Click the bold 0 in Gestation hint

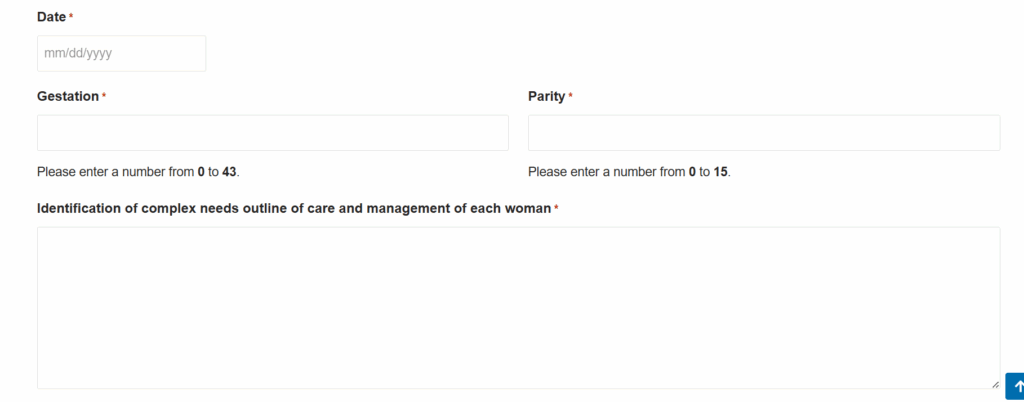coord(201,172)
